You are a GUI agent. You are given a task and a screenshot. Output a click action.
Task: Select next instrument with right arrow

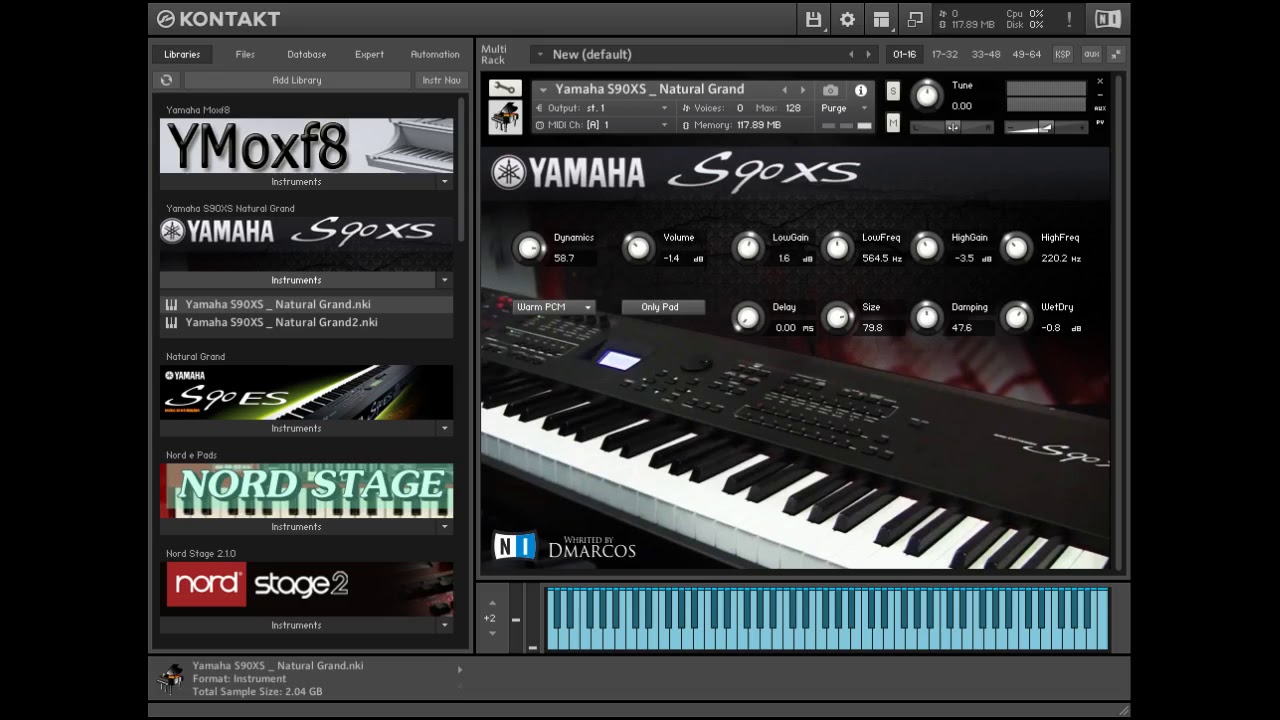[802, 90]
